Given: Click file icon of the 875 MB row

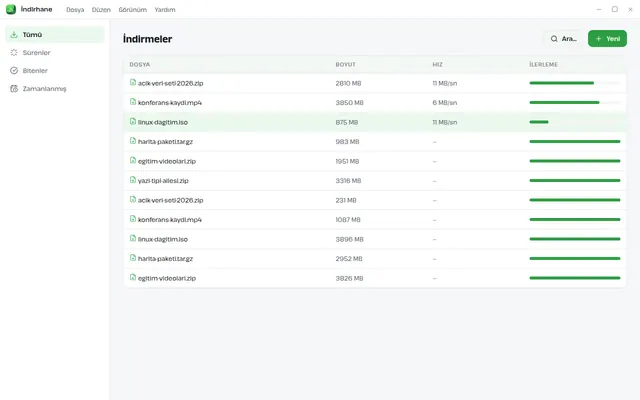Looking at the screenshot, I should coord(133,122).
